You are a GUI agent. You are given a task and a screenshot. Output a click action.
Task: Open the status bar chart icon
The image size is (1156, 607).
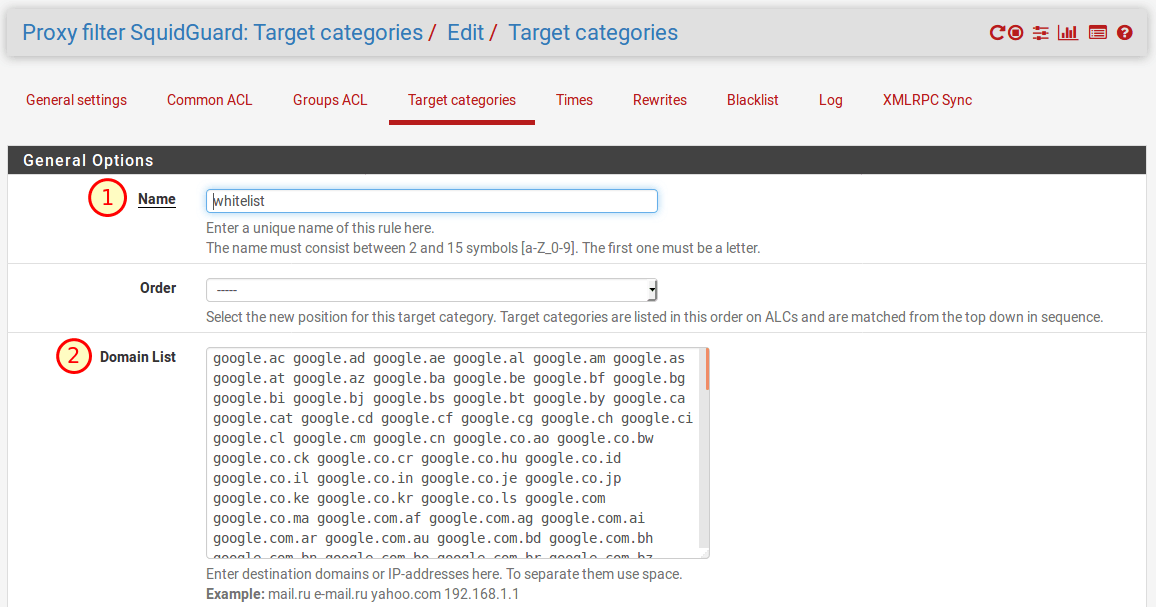[x=1068, y=33]
